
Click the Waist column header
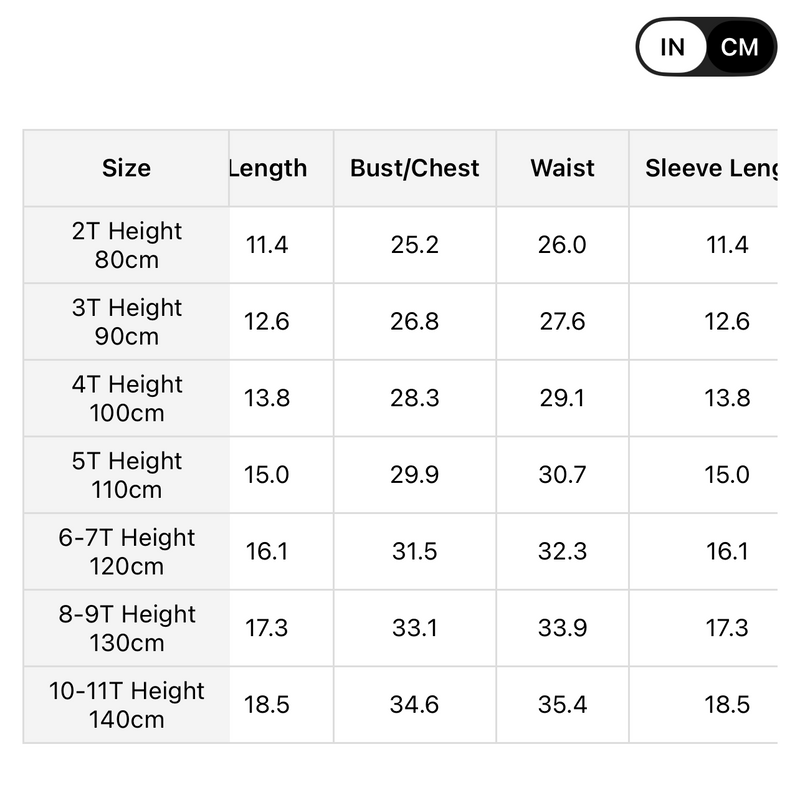562,168
